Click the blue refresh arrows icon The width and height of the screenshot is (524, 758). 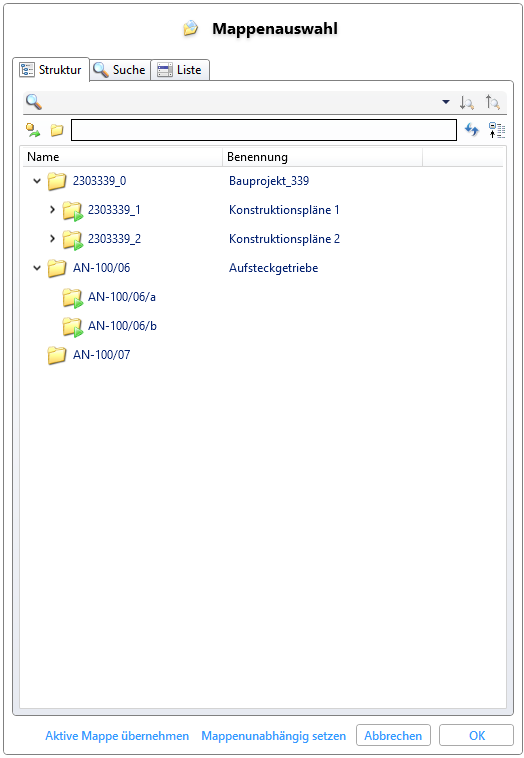point(471,130)
